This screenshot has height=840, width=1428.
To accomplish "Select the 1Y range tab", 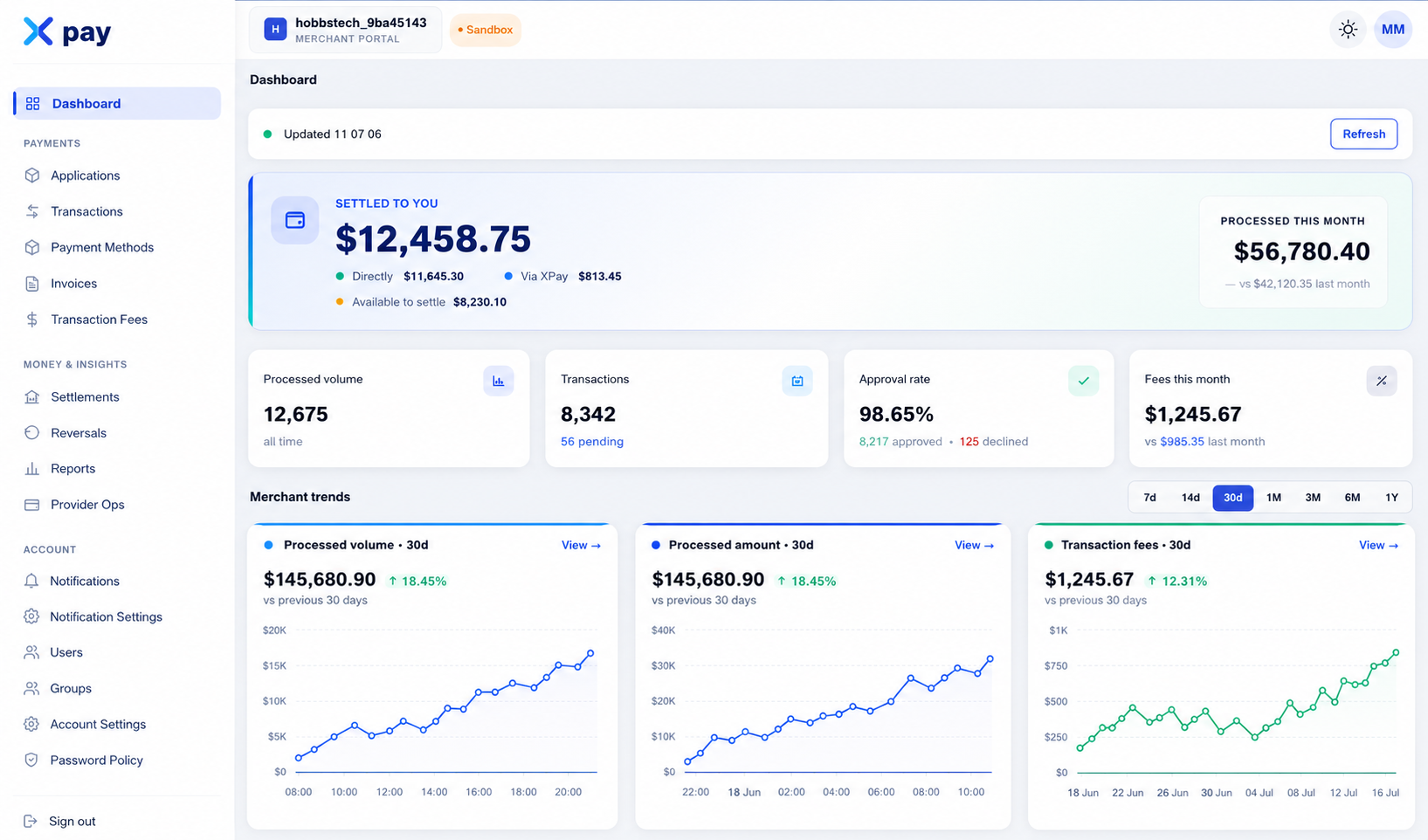I will click(x=1391, y=498).
